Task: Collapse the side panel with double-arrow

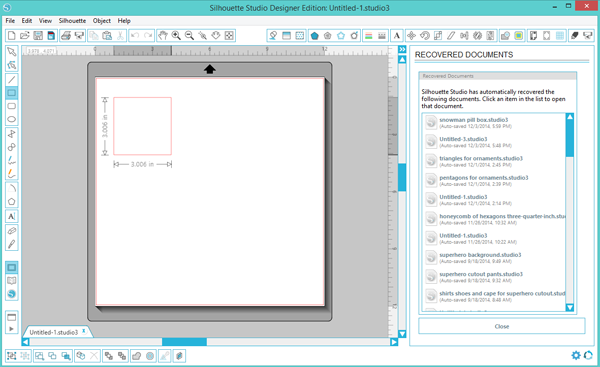Action: 402,49
